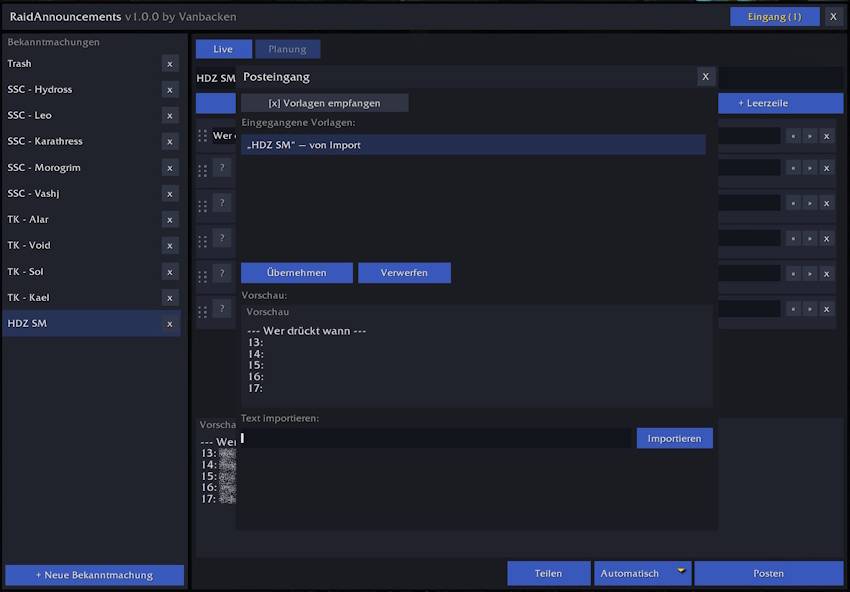Click the right arrow on the Wer row
The width and height of the screenshot is (850, 592).
coord(809,136)
